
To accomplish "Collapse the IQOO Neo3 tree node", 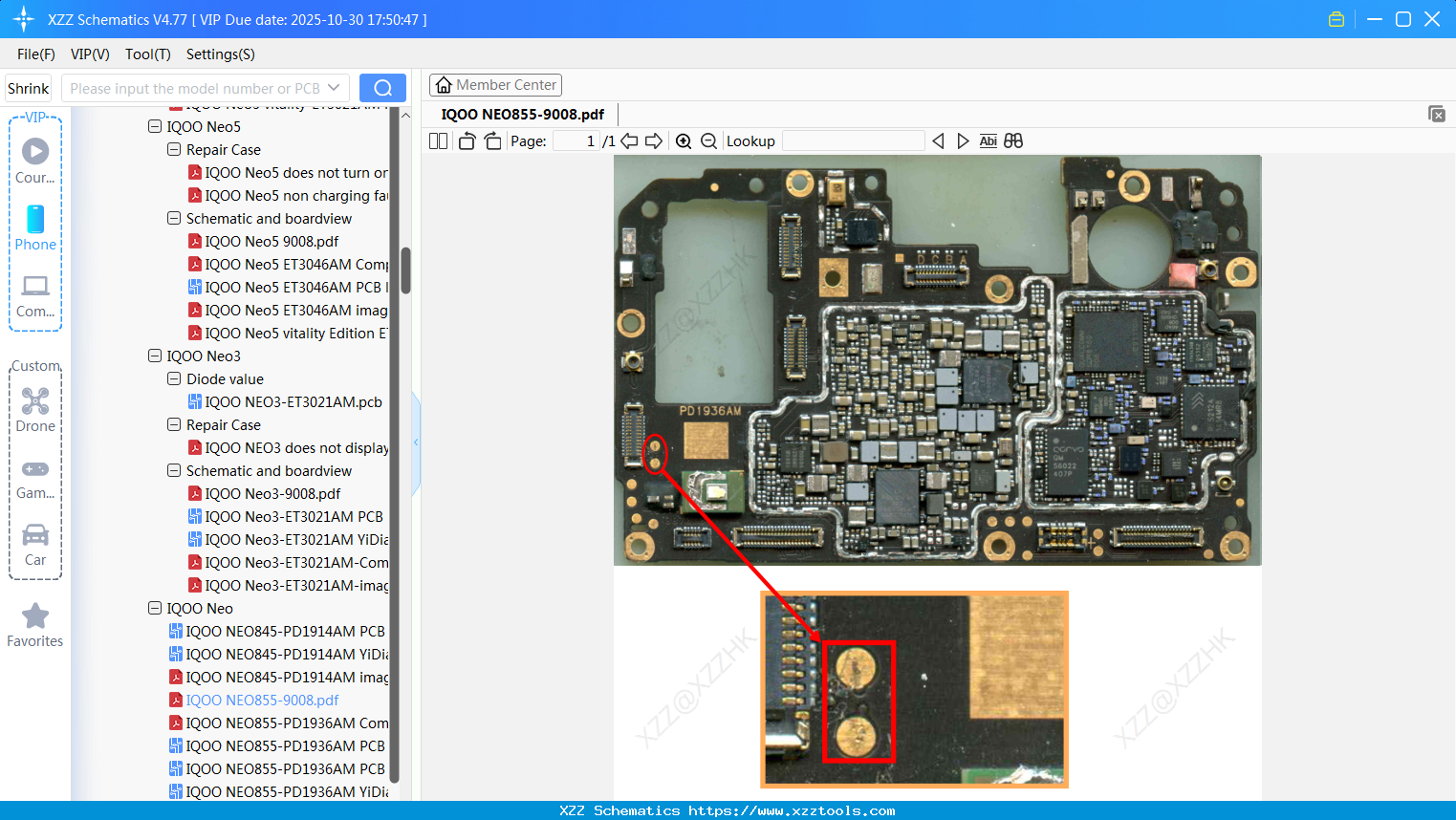I will pos(155,356).
